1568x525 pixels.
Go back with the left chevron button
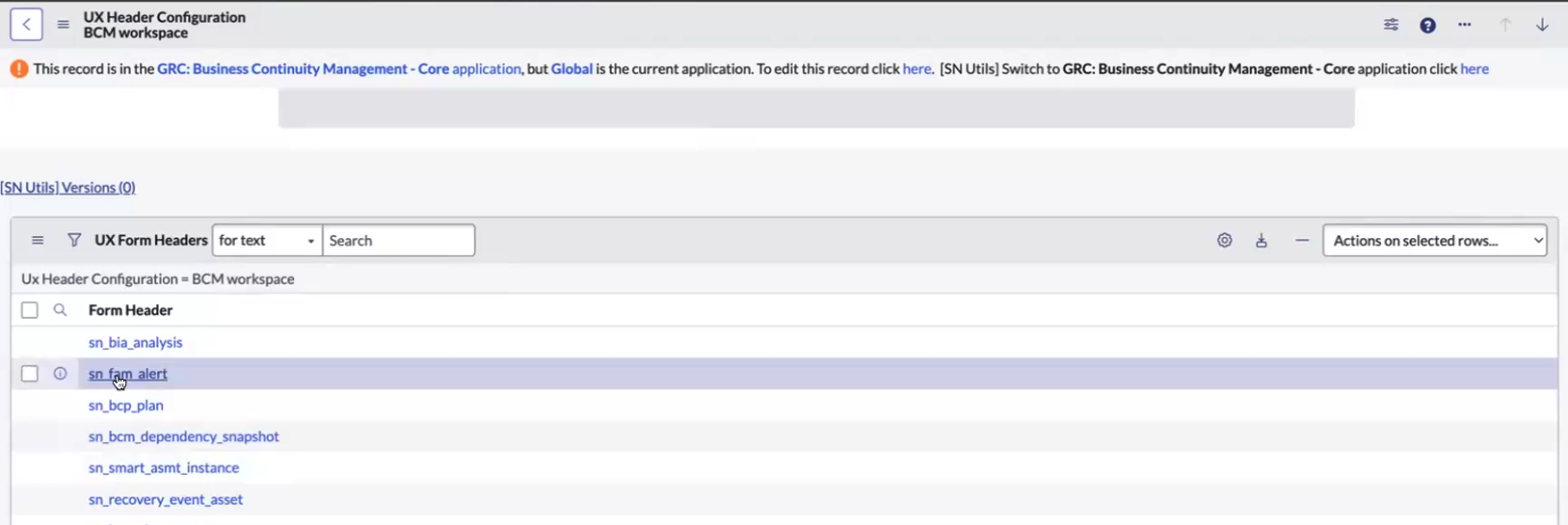(x=26, y=24)
